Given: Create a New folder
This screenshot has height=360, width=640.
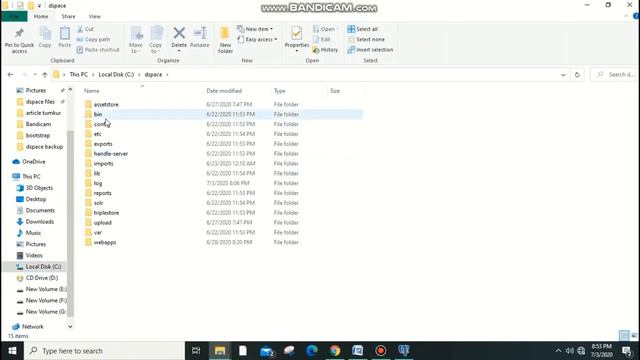Looking at the screenshot, I should click(x=225, y=40).
